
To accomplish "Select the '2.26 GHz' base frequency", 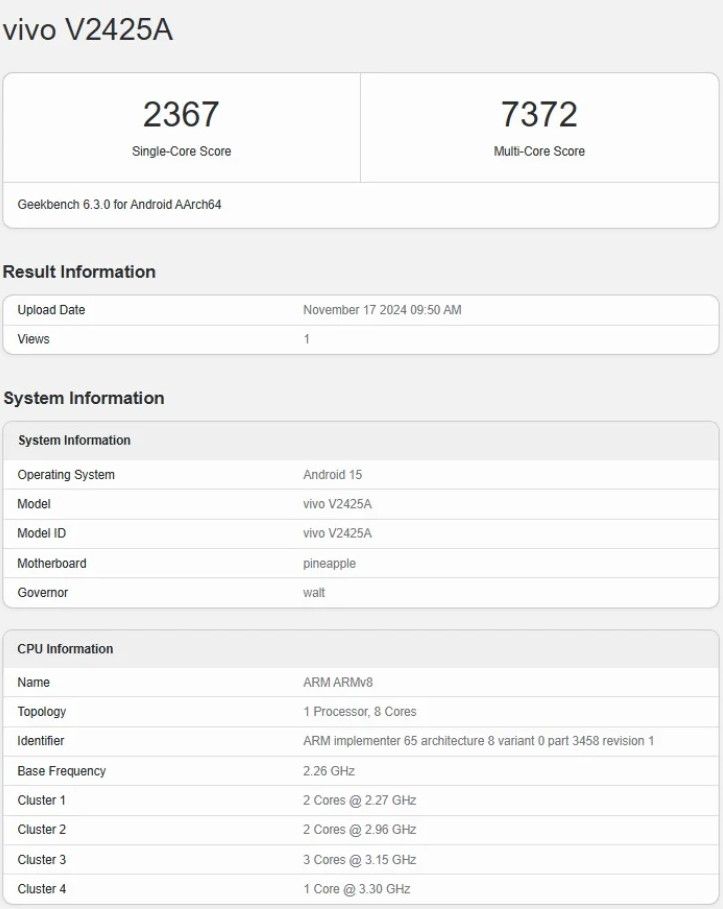I will click(x=329, y=771).
